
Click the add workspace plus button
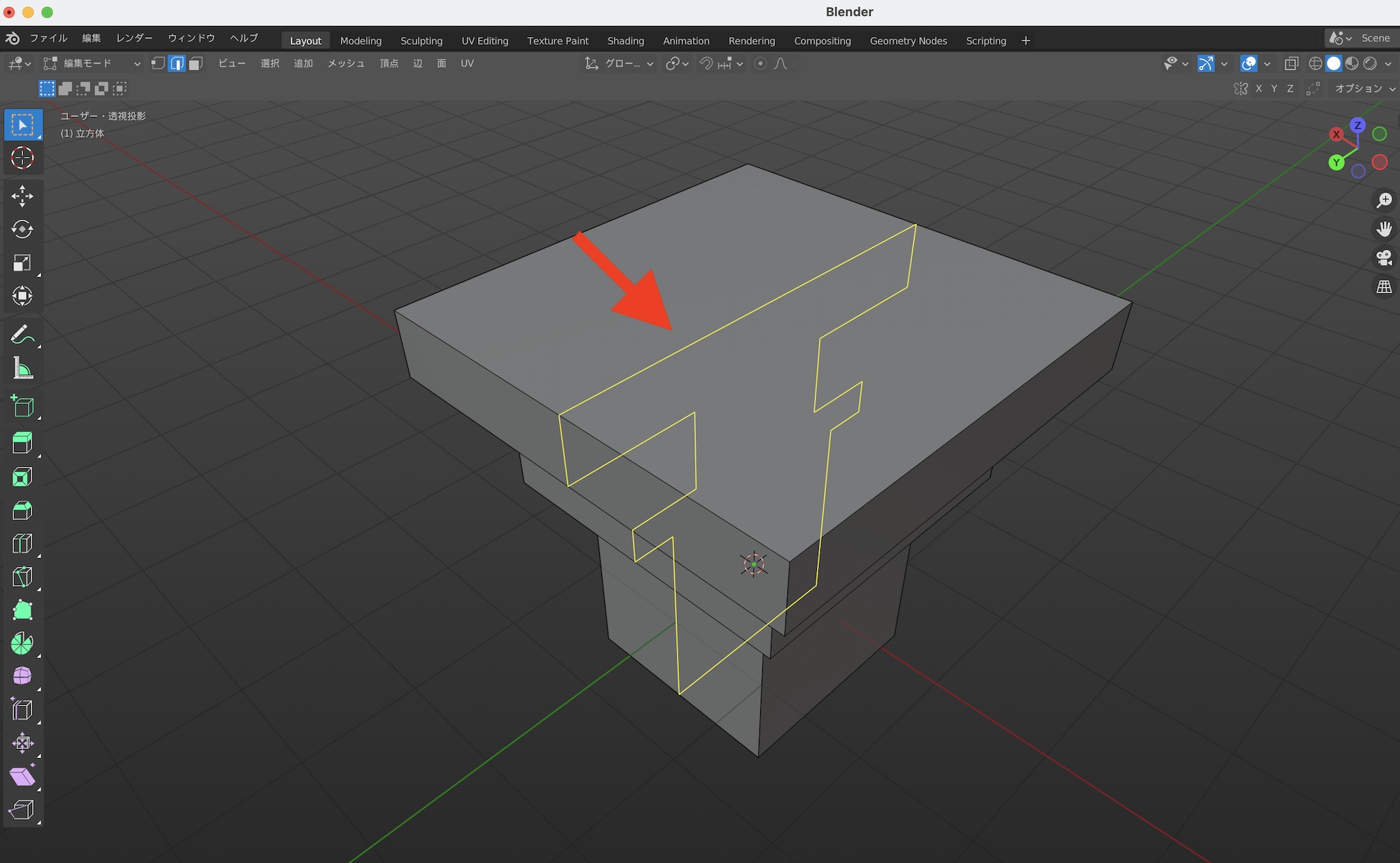pyautogui.click(x=1025, y=41)
